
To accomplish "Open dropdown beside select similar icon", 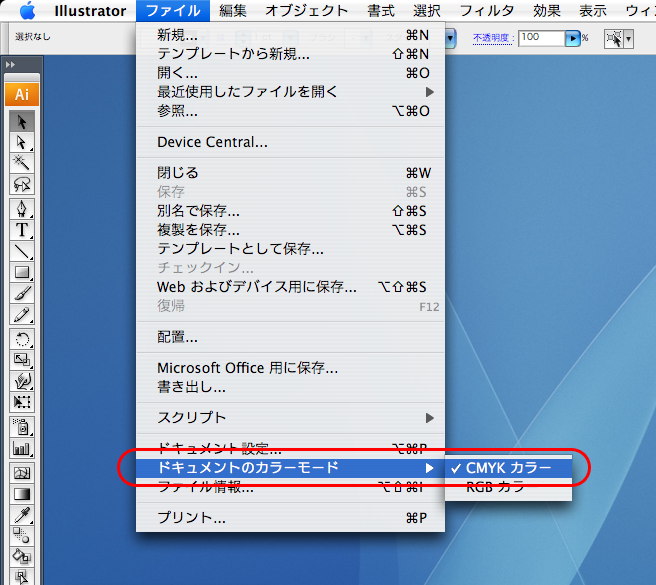I will tap(628, 39).
